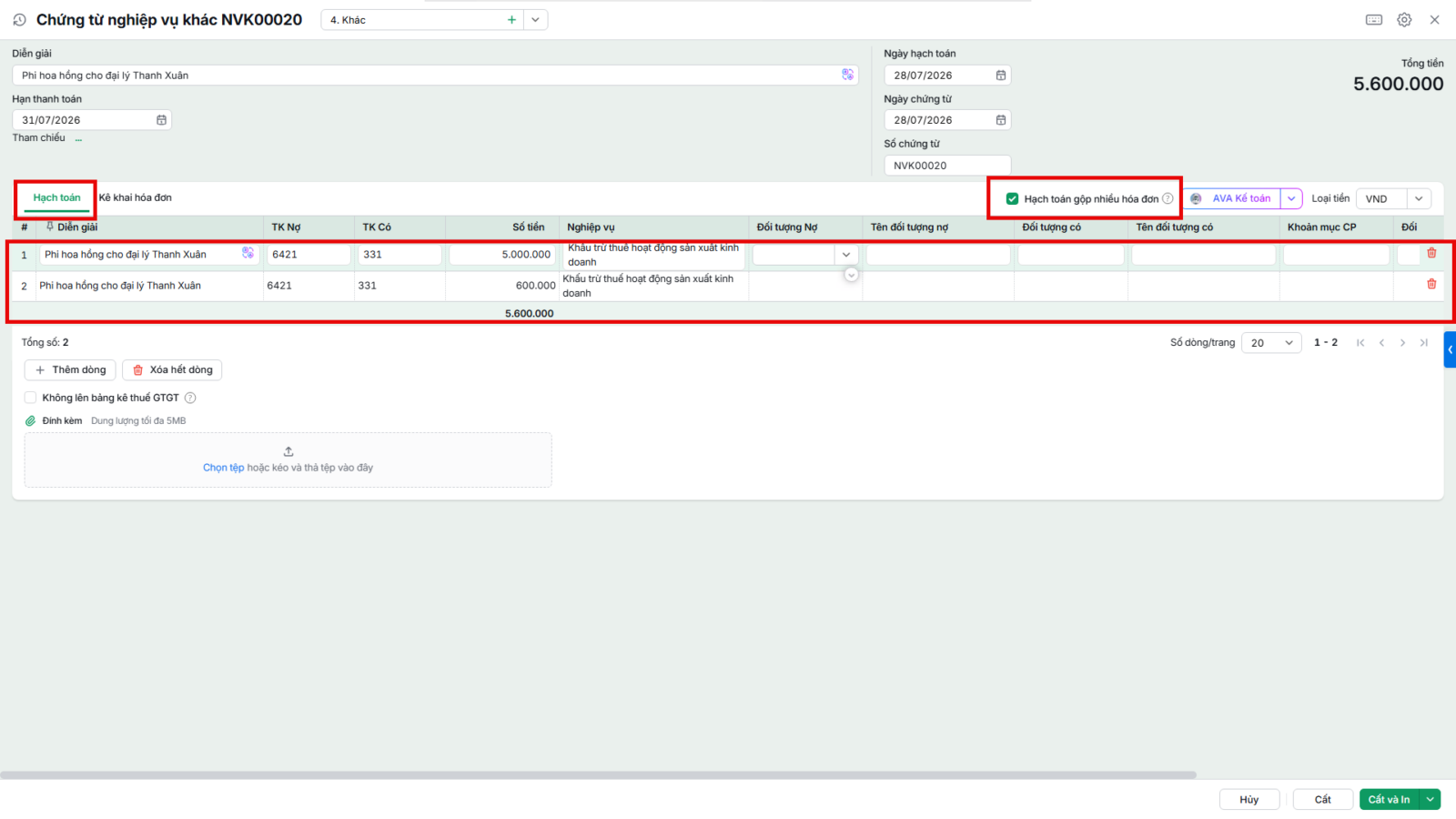Click the help icon beside Không lên bảng kê thuế GTGT
The width and height of the screenshot is (1456, 819).
coord(190,398)
